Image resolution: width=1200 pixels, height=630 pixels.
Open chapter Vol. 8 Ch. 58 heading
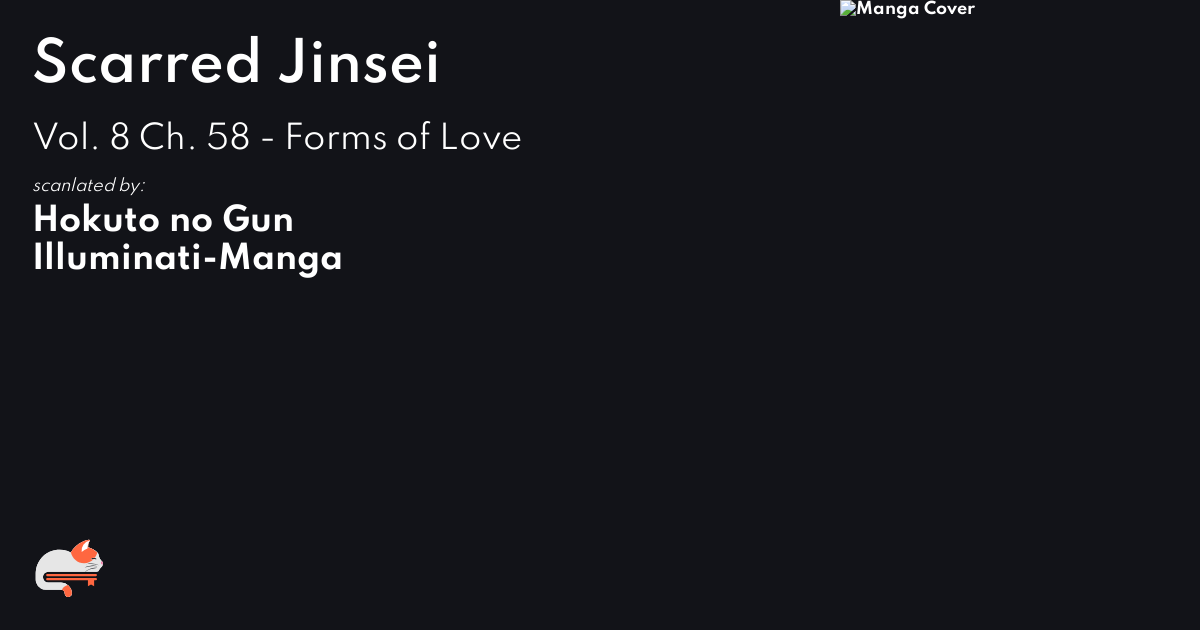point(277,137)
